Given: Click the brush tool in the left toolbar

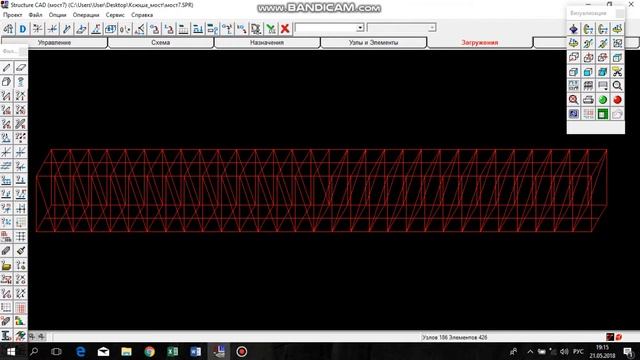Looking at the screenshot, I should click(20, 251).
